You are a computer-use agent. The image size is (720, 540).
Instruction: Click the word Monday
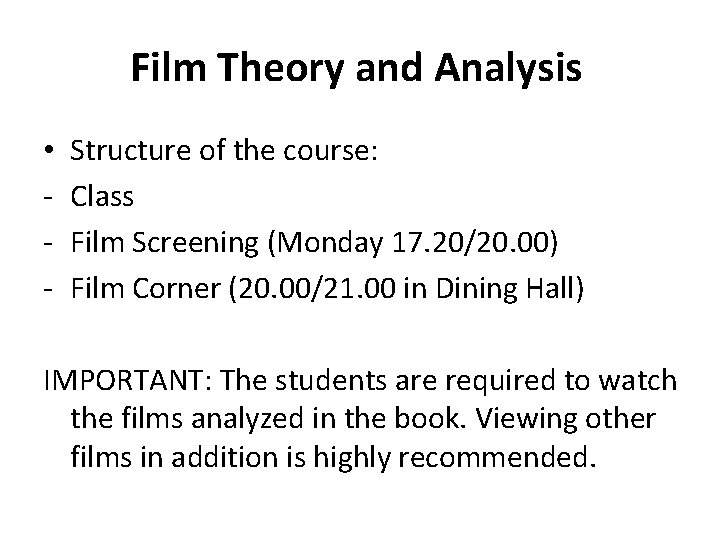point(330,243)
